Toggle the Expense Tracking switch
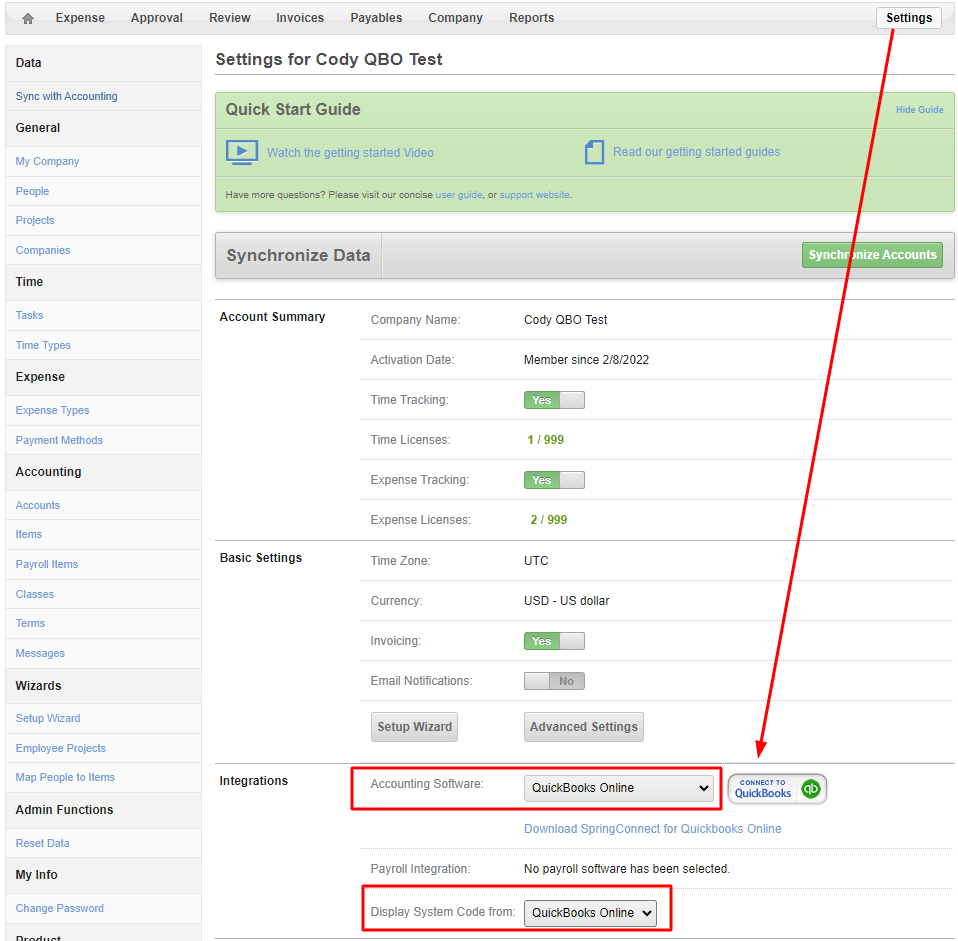 554,480
